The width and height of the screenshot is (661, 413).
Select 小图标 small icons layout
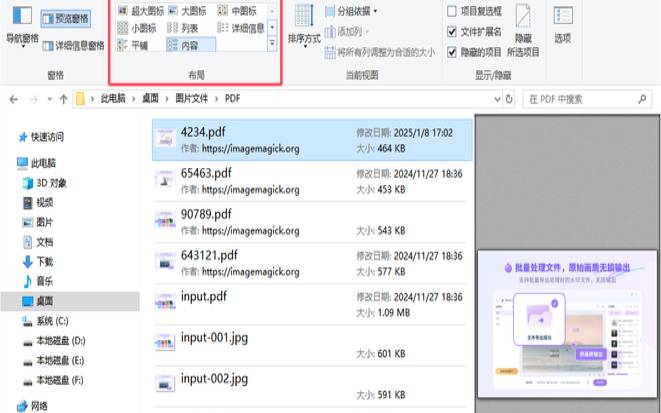click(x=137, y=28)
